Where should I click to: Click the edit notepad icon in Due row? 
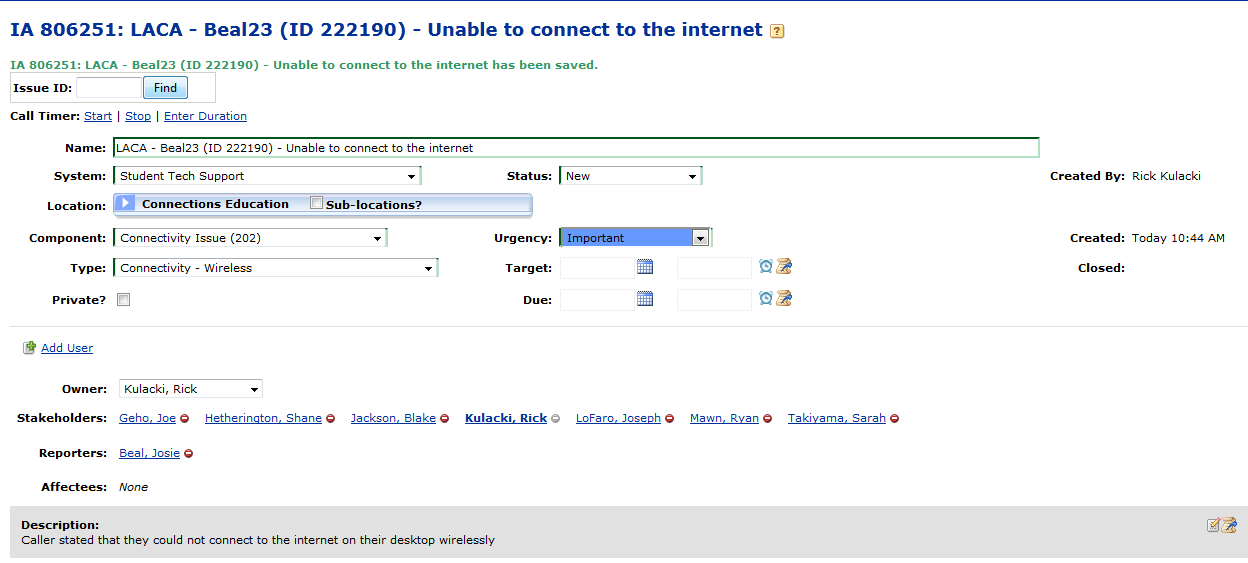coord(784,298)
